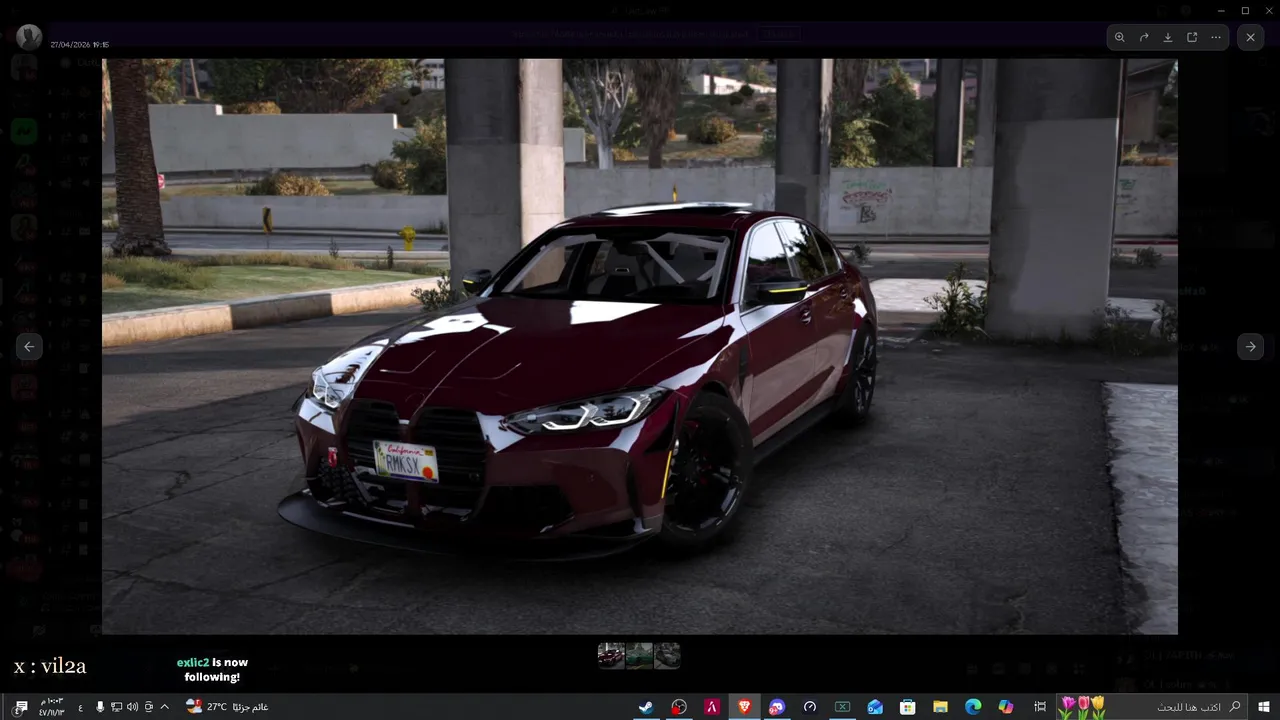Forward the image with the arrow icon
Viewport: 1280px width, 720px height.
pyautogui.click(x=1144, y=37)
